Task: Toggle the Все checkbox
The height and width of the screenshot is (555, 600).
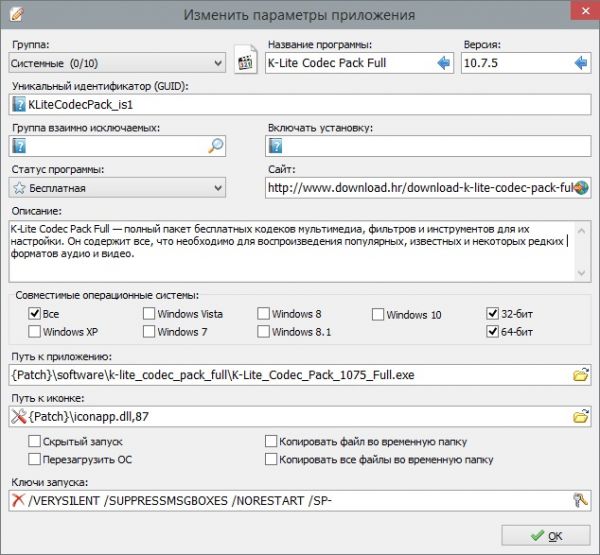Action: point(34,313)
